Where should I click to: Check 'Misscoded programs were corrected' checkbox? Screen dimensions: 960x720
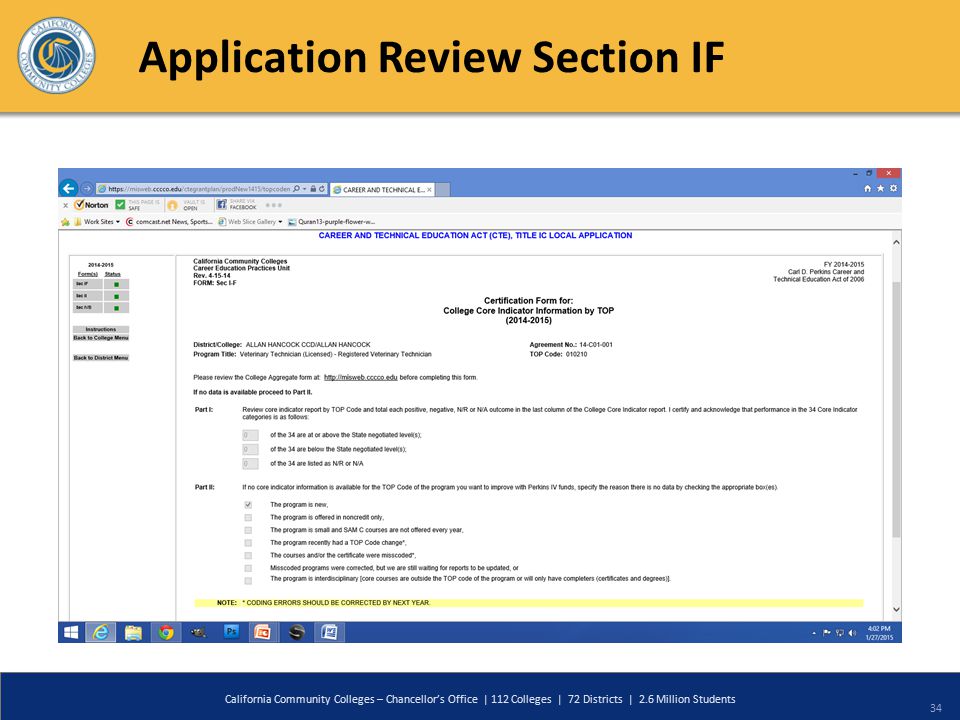click(x=248, y=568)
